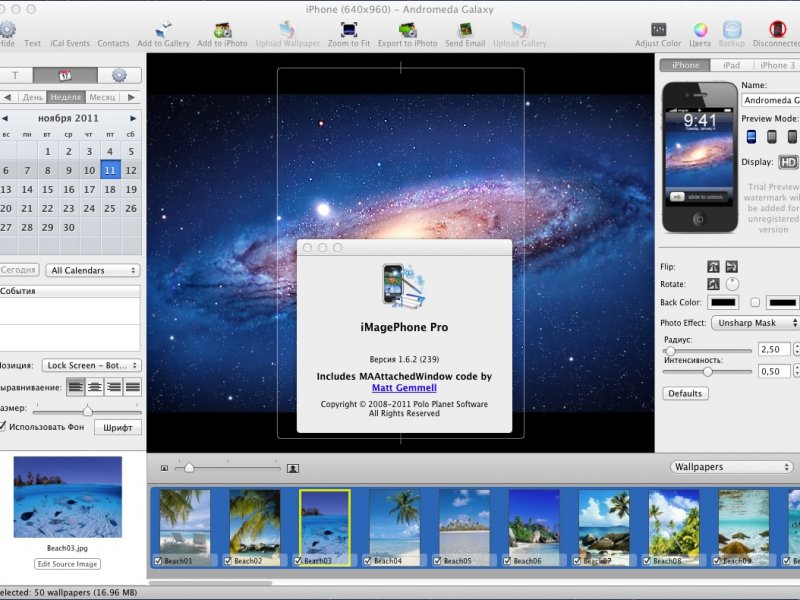Uncheck the Beach05 wallpaper checkbox

[437, 561]
